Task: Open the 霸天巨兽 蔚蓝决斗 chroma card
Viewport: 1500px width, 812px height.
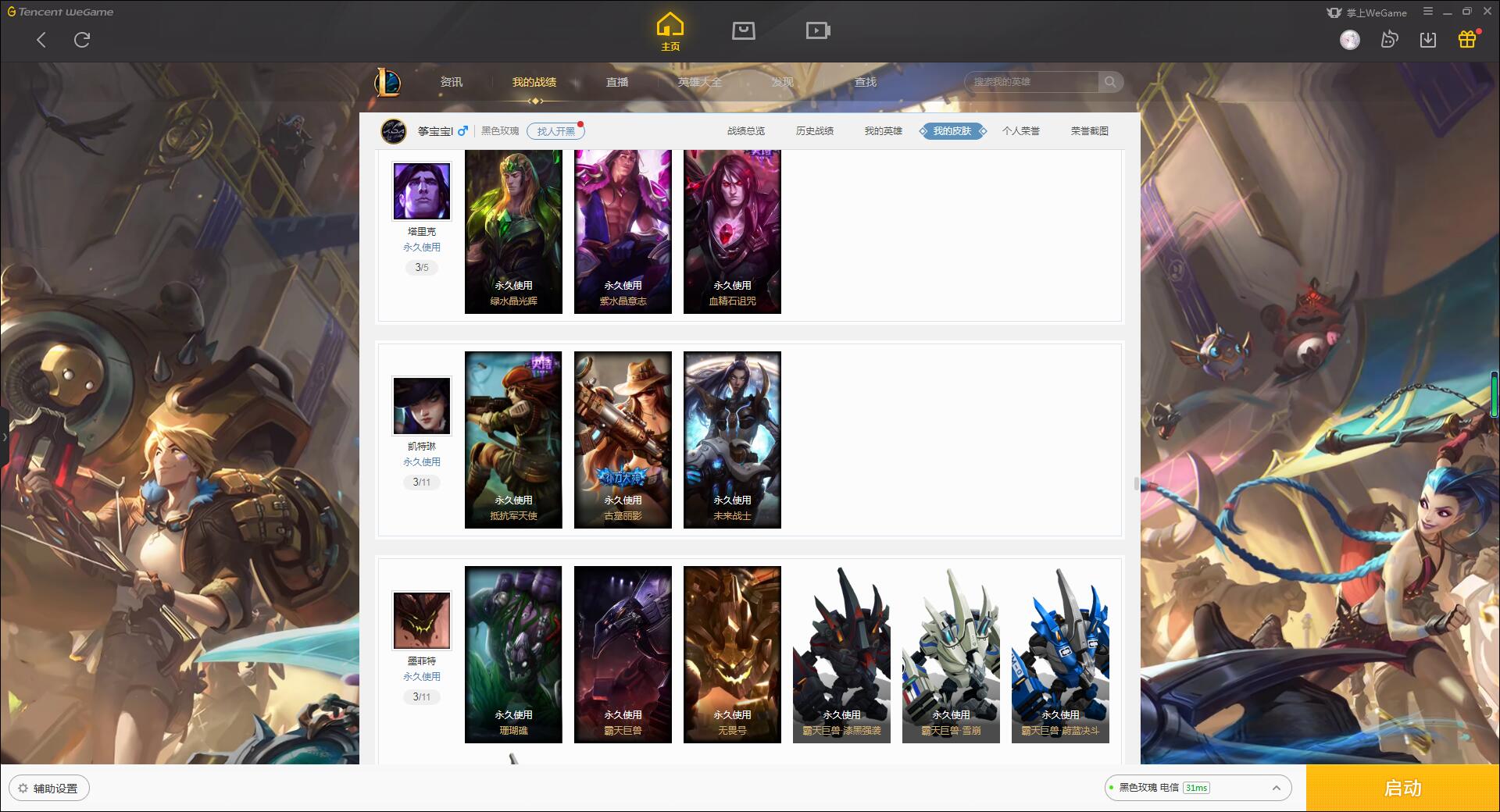Action: (x=1060, y=654)
